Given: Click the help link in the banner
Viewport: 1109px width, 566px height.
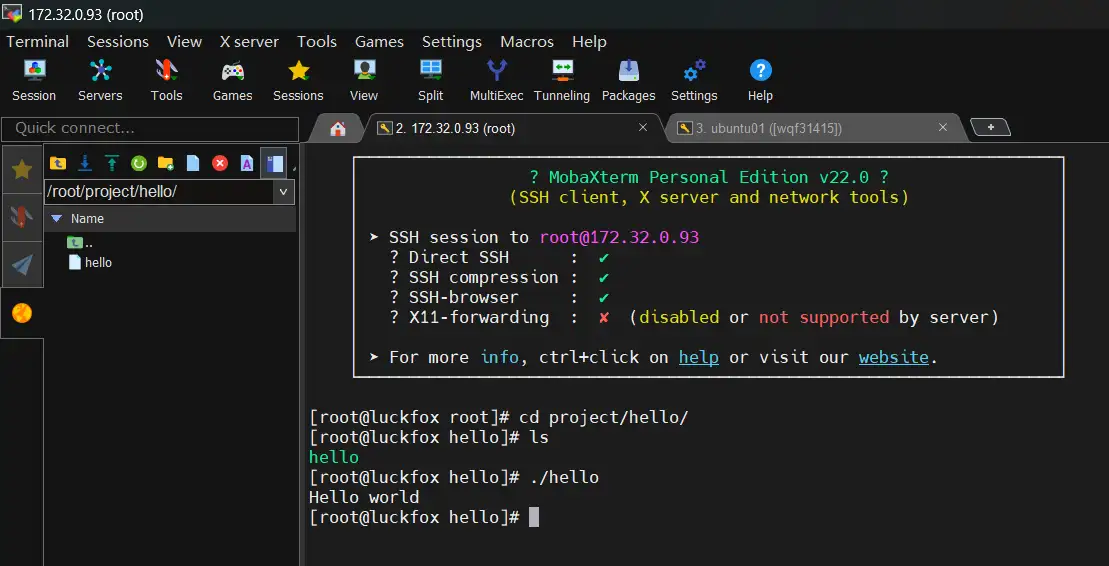Looking at the screenshot, I should [698, 357].
